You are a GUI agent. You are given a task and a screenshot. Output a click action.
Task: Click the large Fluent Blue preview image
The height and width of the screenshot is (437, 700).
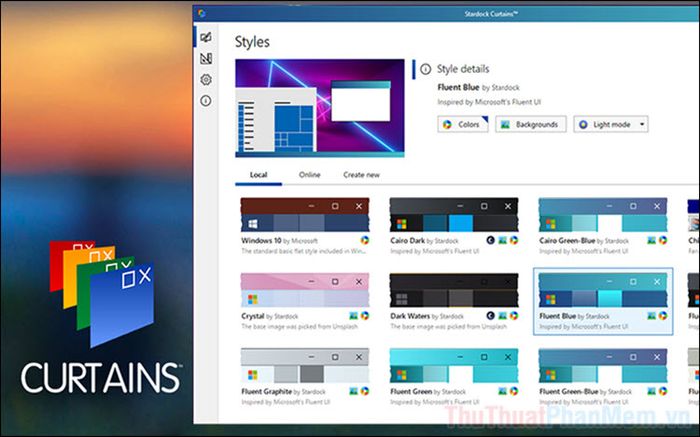click(320, 108)
